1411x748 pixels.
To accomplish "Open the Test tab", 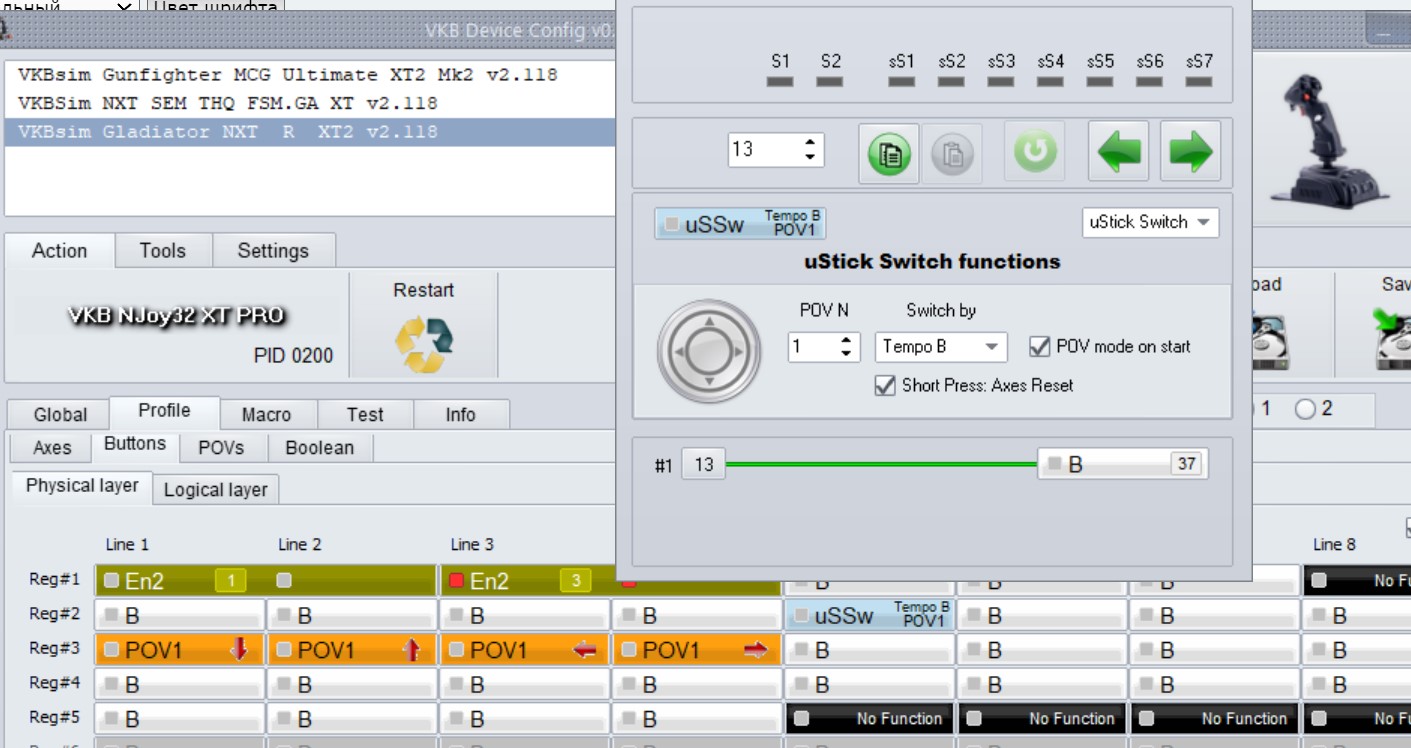I will coord(365,415).
